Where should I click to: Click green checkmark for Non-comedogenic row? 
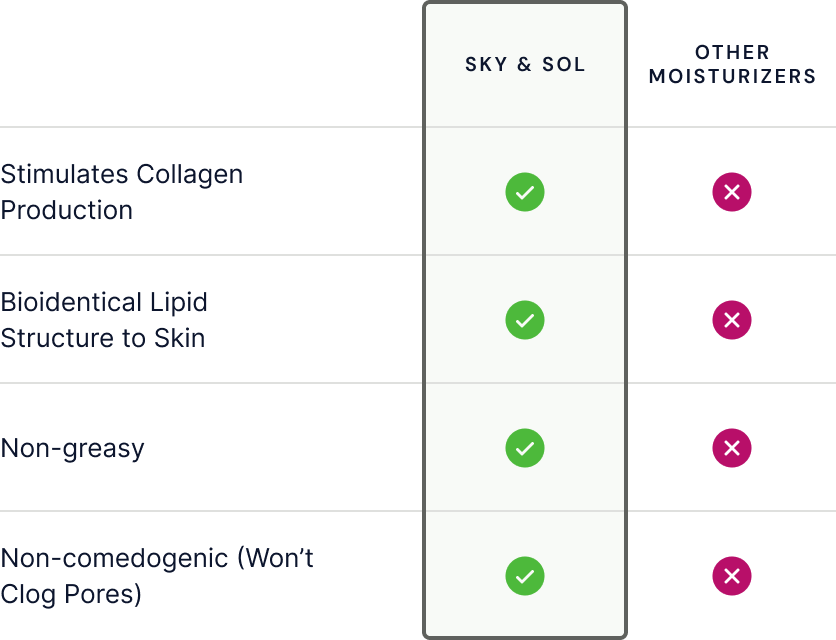(525, 576)
